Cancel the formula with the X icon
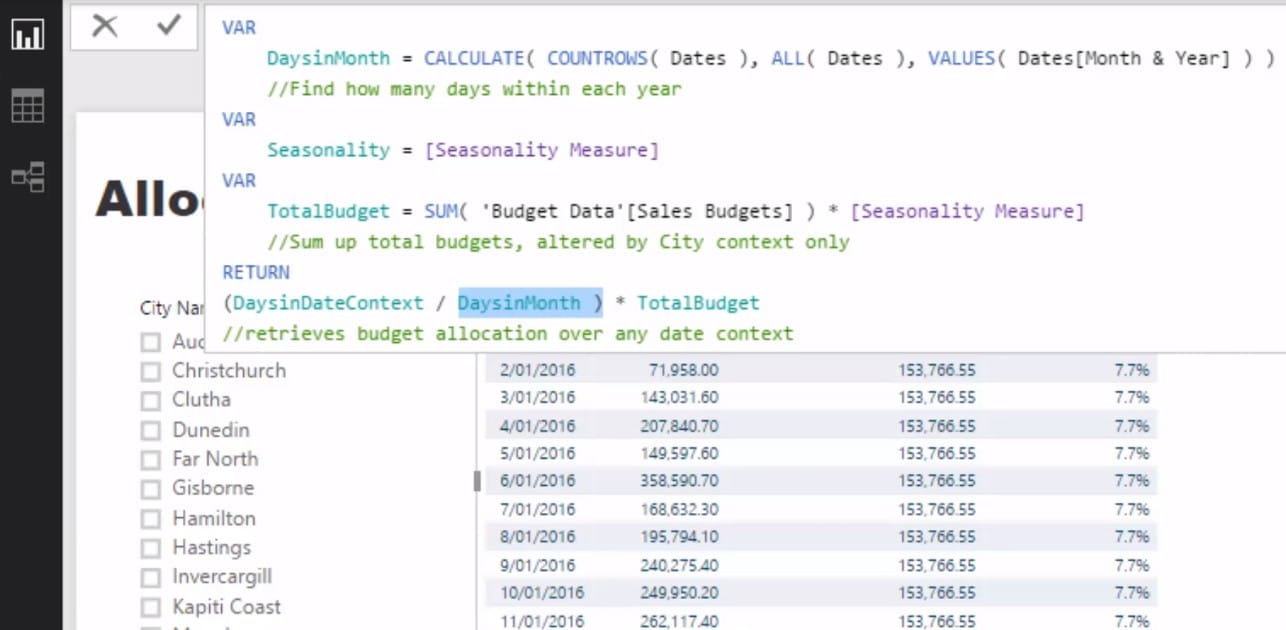Image resolution: width=1286 pixels, height=630 pixels. [105, 26]
